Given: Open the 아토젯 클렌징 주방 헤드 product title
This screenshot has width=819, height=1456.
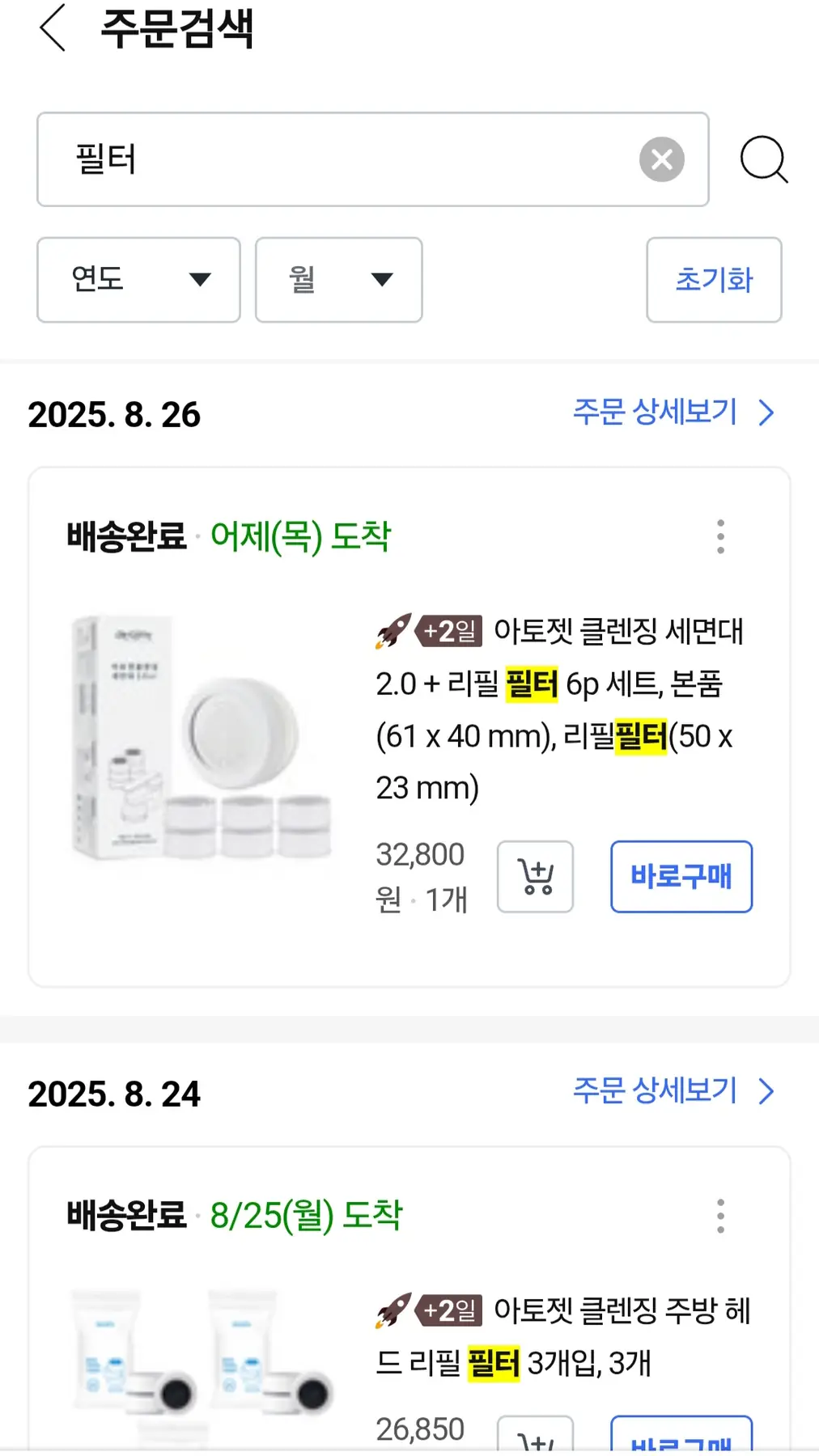Looking at the screenshot, I should pyautogui.click(x=562, y=1336).
